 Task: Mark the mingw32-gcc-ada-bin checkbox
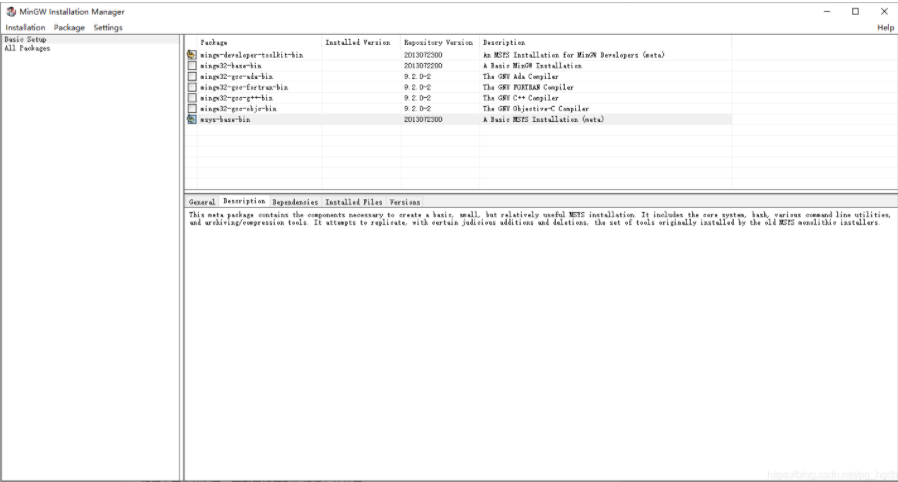(192, 77)
